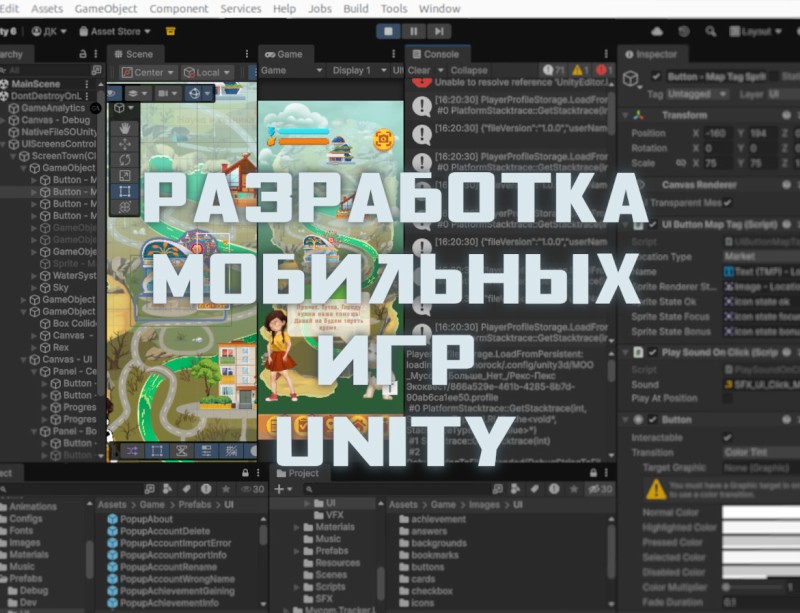The width and height of the screenshot is (800, 613).
Task: Select the GameObject cube icon in Inspector
Action: pos(631,79)
